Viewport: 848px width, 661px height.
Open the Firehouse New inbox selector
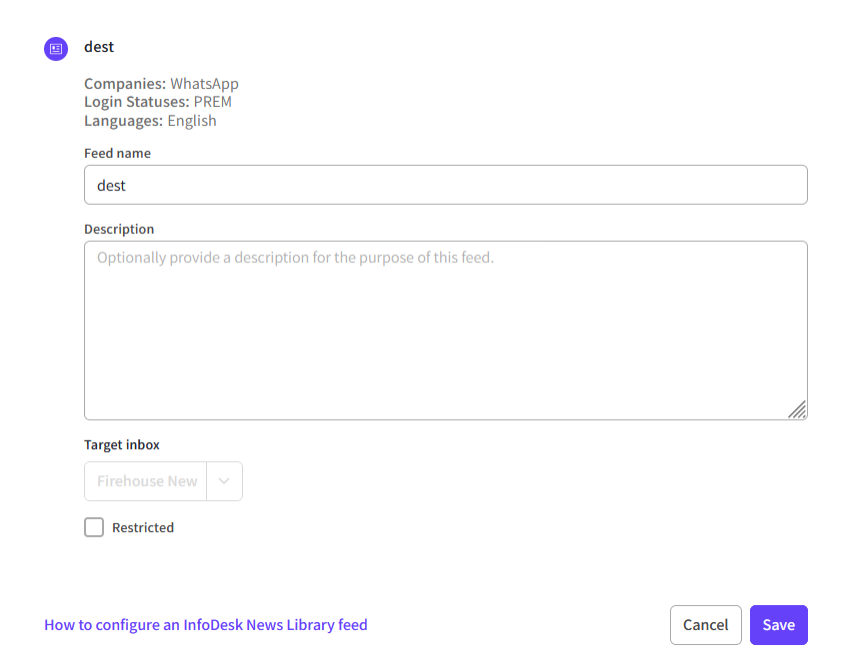[147, 481]
